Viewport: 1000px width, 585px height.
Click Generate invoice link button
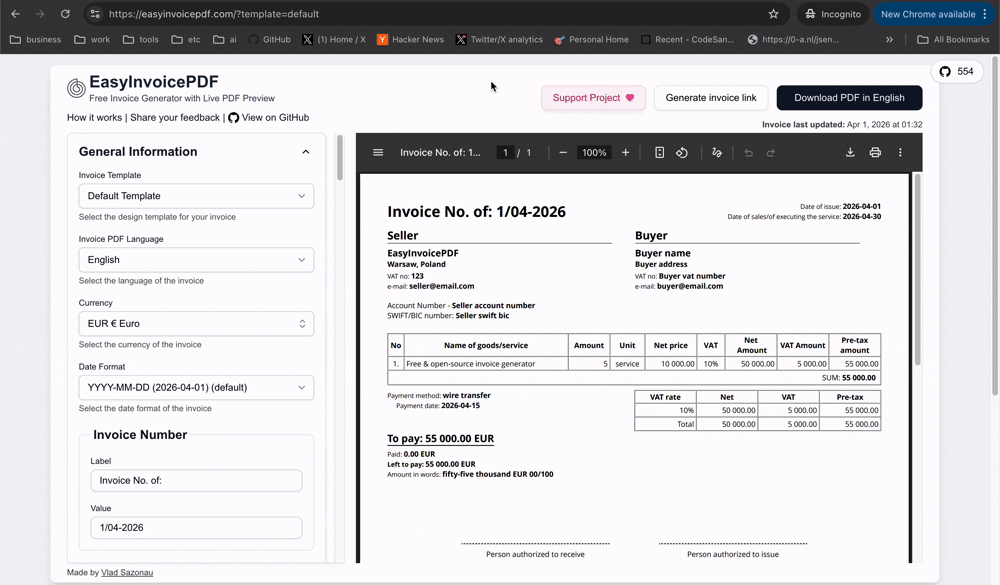pyautogui.click(x=711, y=98)
